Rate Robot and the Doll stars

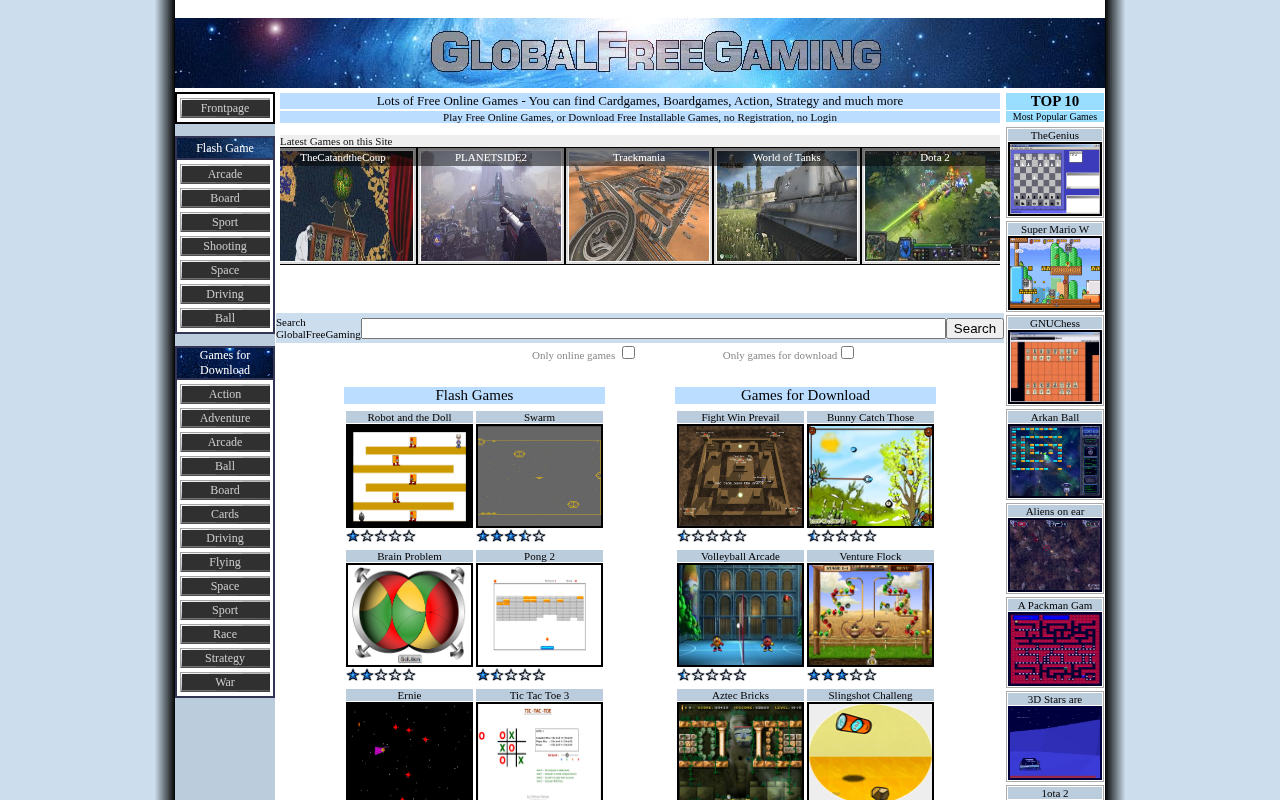click(381, 536)
